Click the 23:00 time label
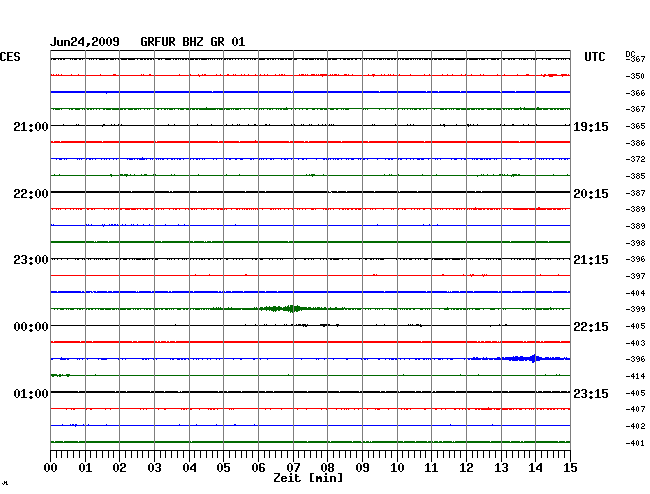Screen dimensions: 650x494 click(x=31, y=260)
